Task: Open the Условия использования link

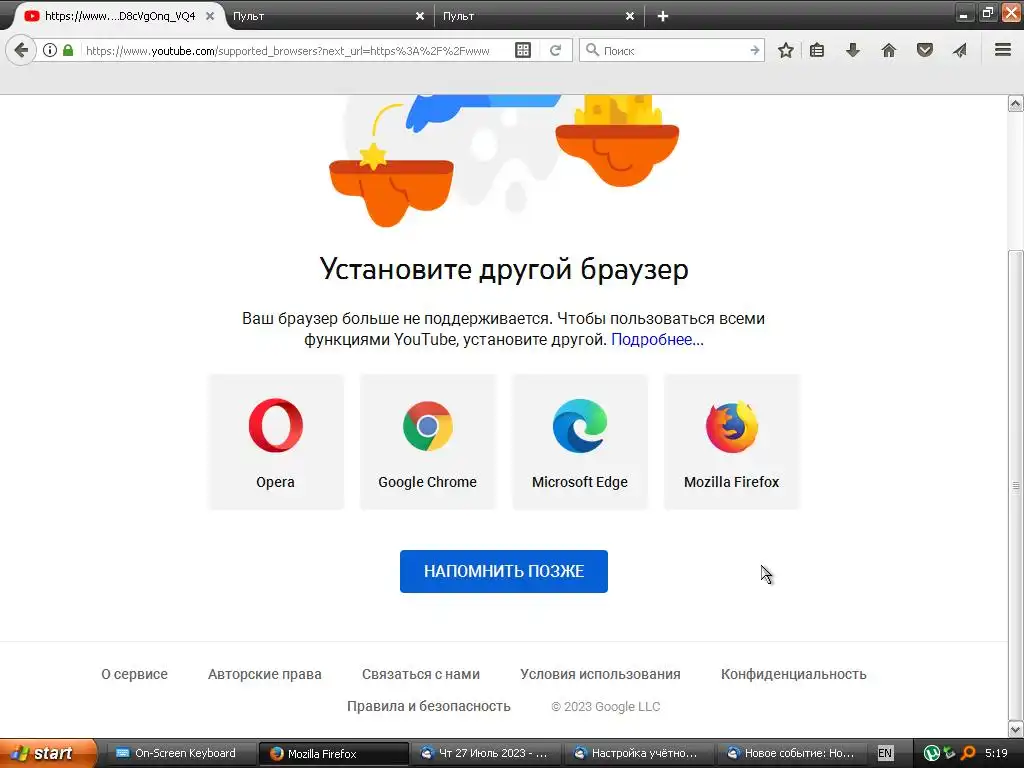Action: pyautogui.click(x=600, y=674)
